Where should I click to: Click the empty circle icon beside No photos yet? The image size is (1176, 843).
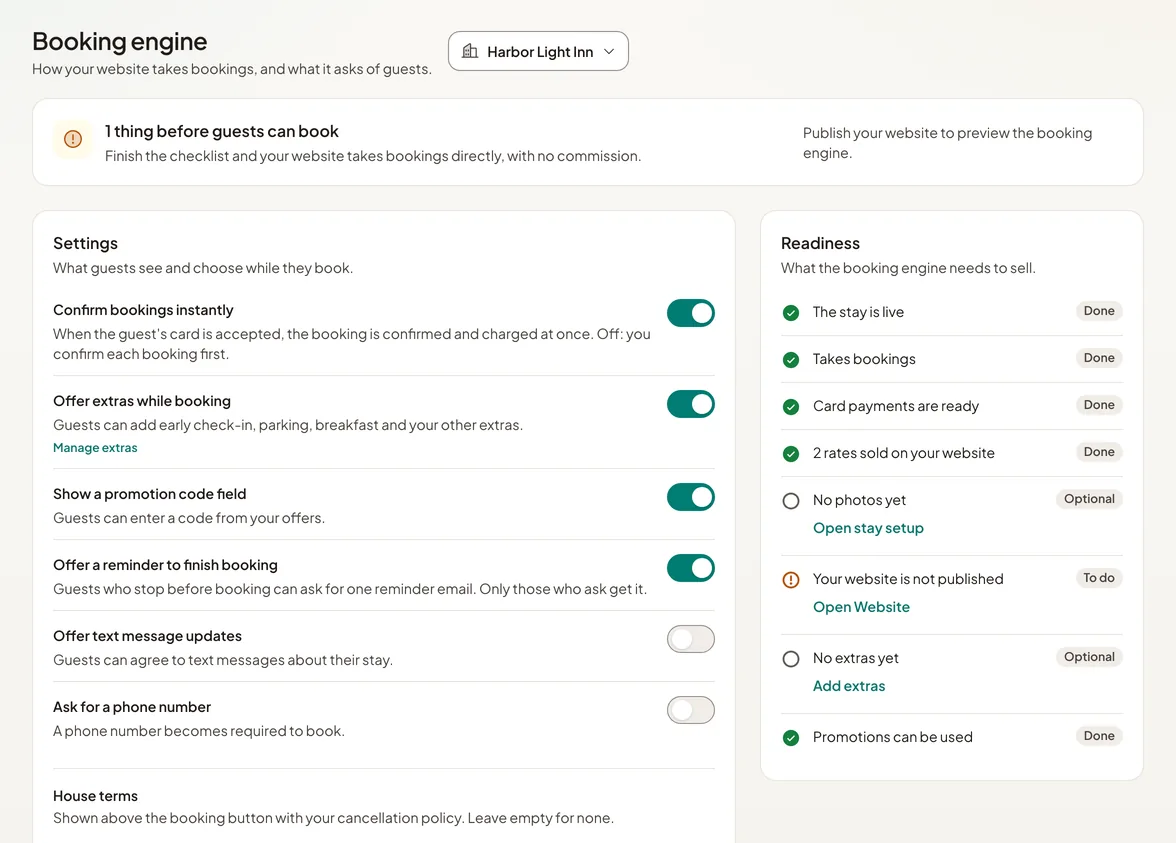(790, 501)
